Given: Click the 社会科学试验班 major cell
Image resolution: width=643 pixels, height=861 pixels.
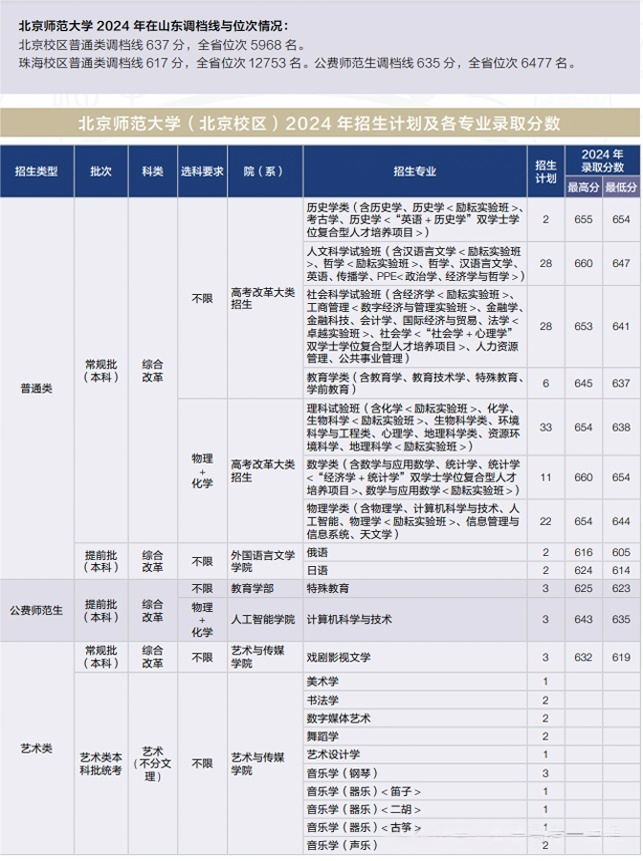Looking at the screenshot, I should (x=415, y=326).
